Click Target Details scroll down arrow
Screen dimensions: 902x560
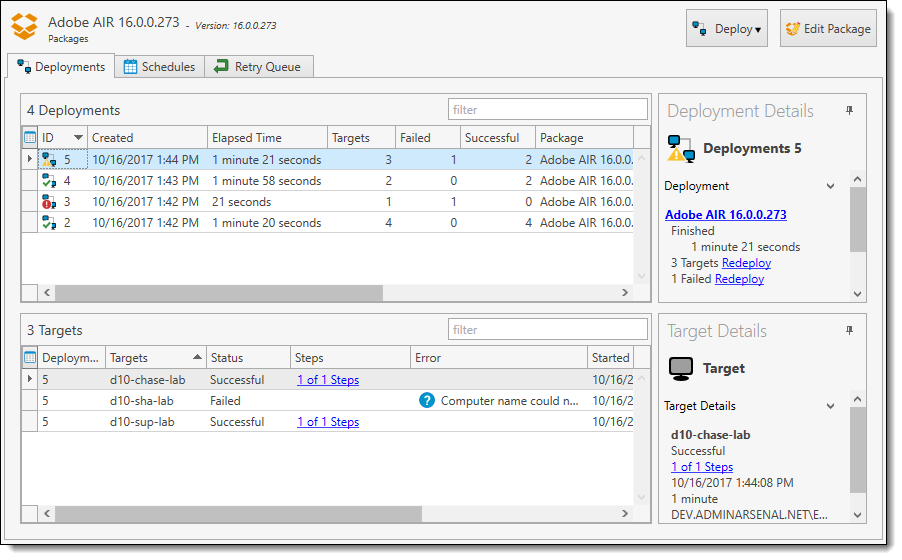[x=857, y=515]
